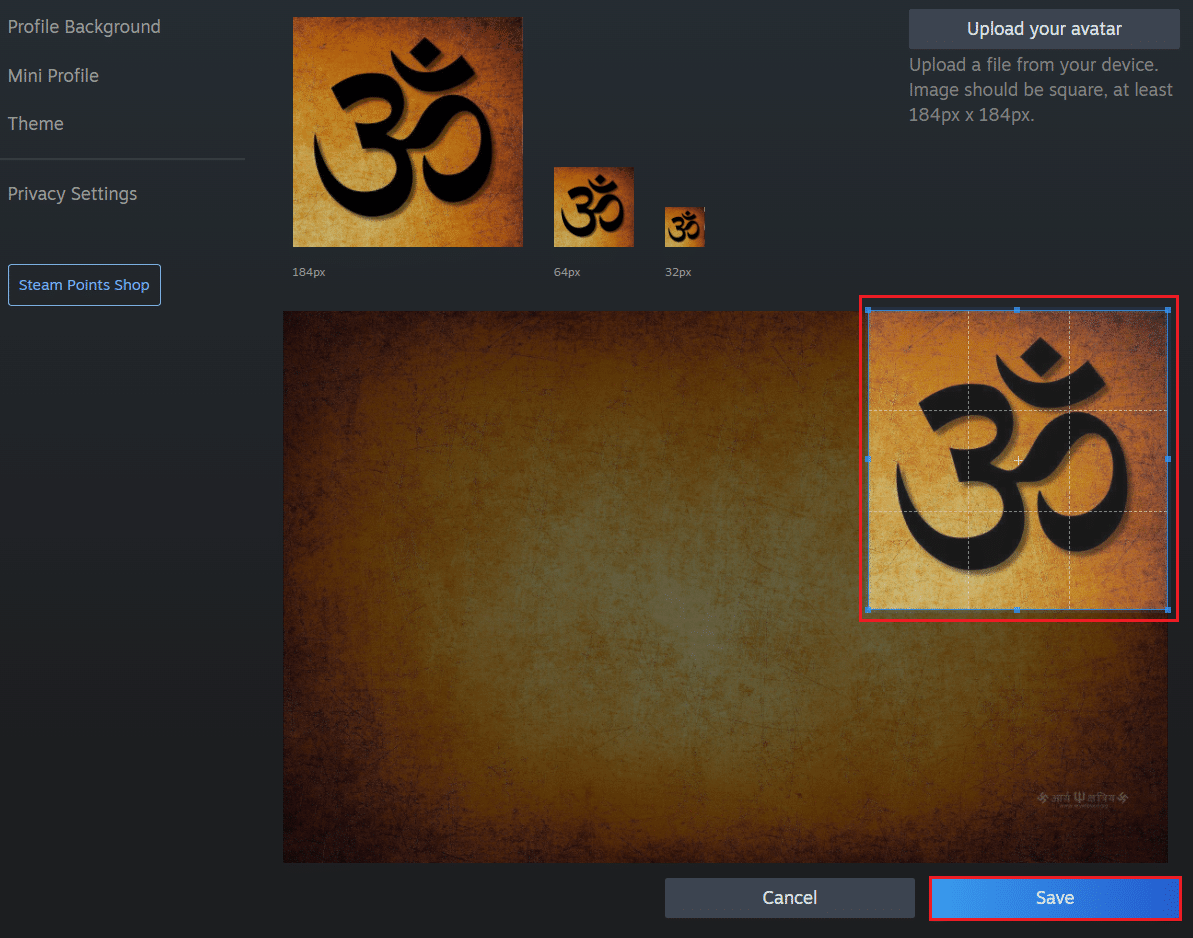Cancel the avatar changes
Viewport: 1193px width, 938px height.
(x=790, y=898)
